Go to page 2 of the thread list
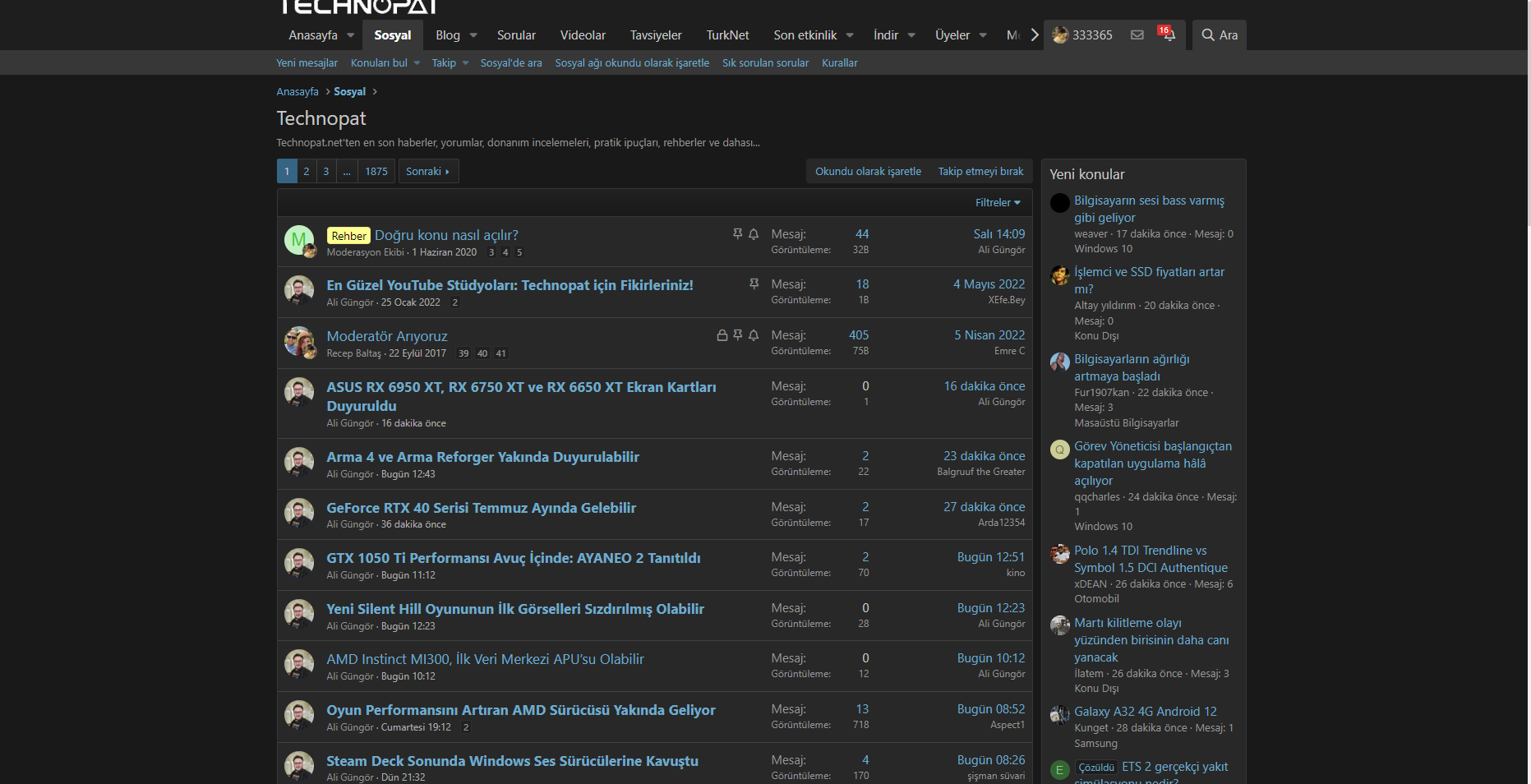Image resolution: width=1531 pixels, height=784 pixels. coord(307,172)
